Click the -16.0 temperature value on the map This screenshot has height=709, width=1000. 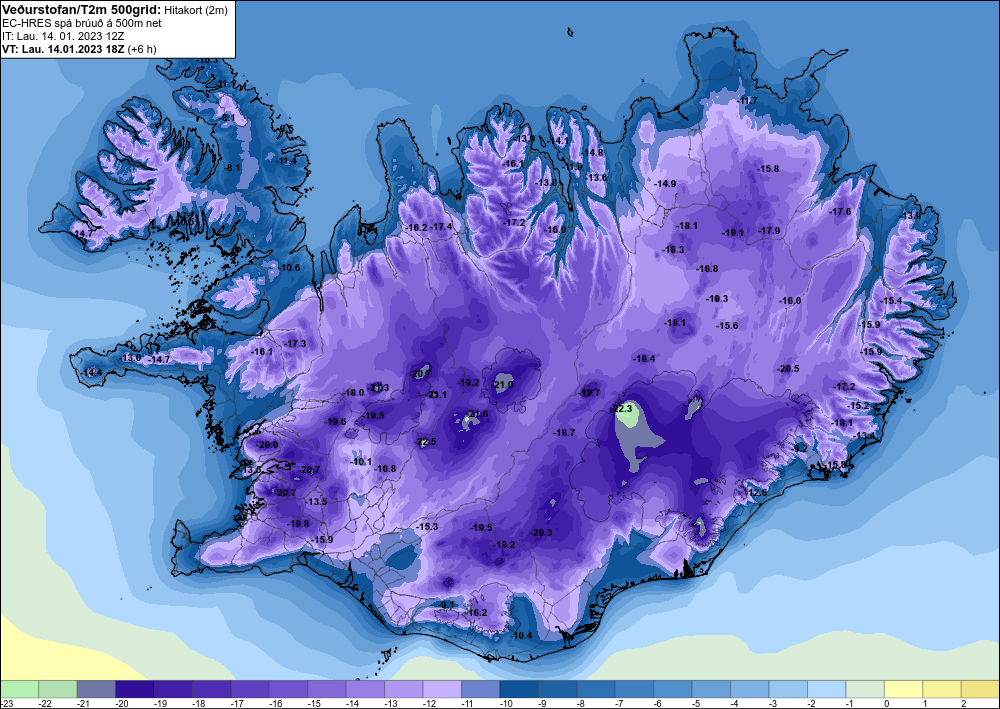[791, 300]
